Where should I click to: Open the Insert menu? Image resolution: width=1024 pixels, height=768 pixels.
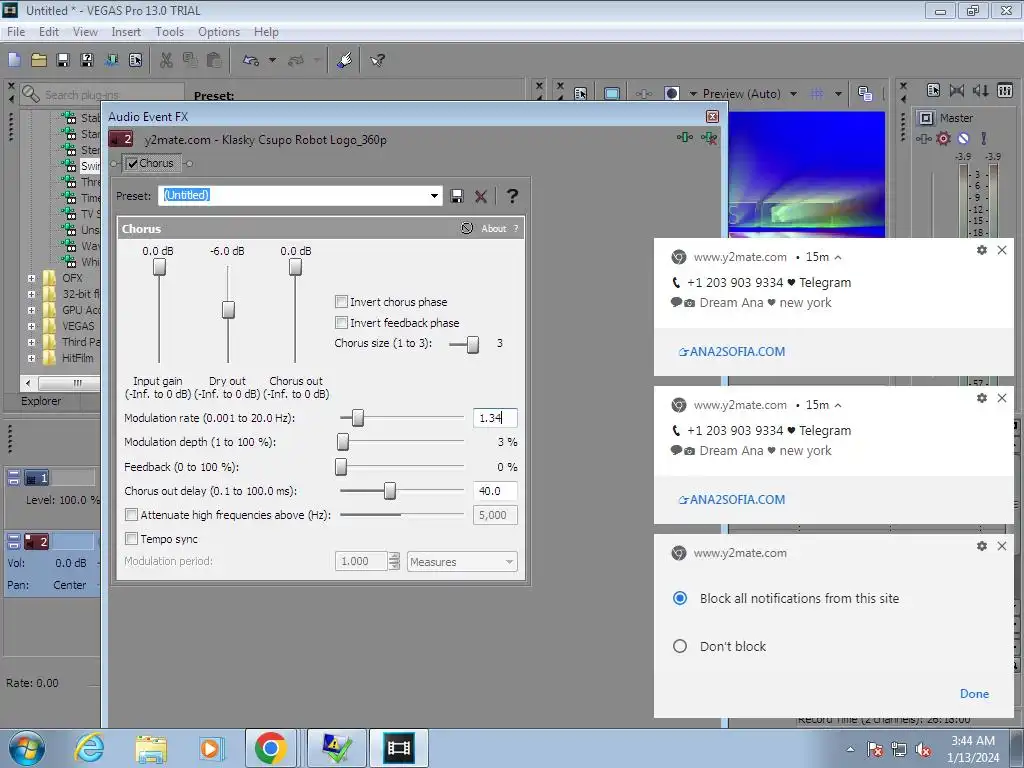click(126, 31)
